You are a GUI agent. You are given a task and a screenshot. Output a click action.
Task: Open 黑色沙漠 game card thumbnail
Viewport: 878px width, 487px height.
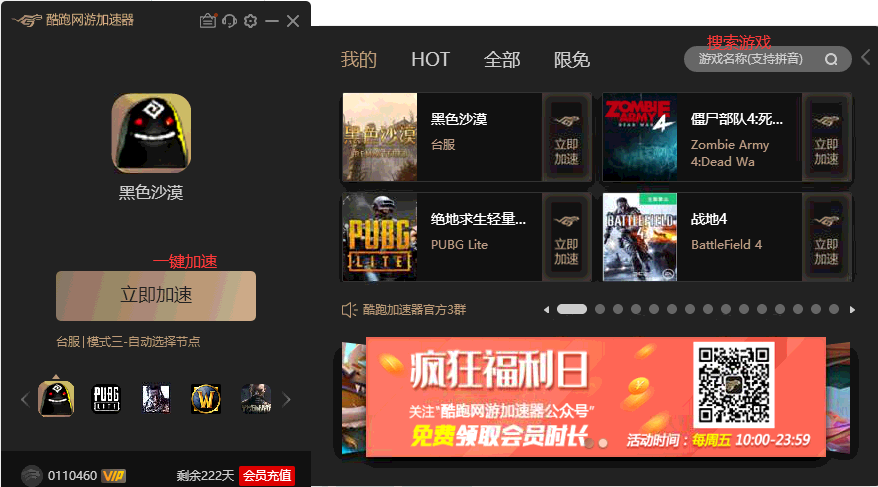tap(380, 137)
